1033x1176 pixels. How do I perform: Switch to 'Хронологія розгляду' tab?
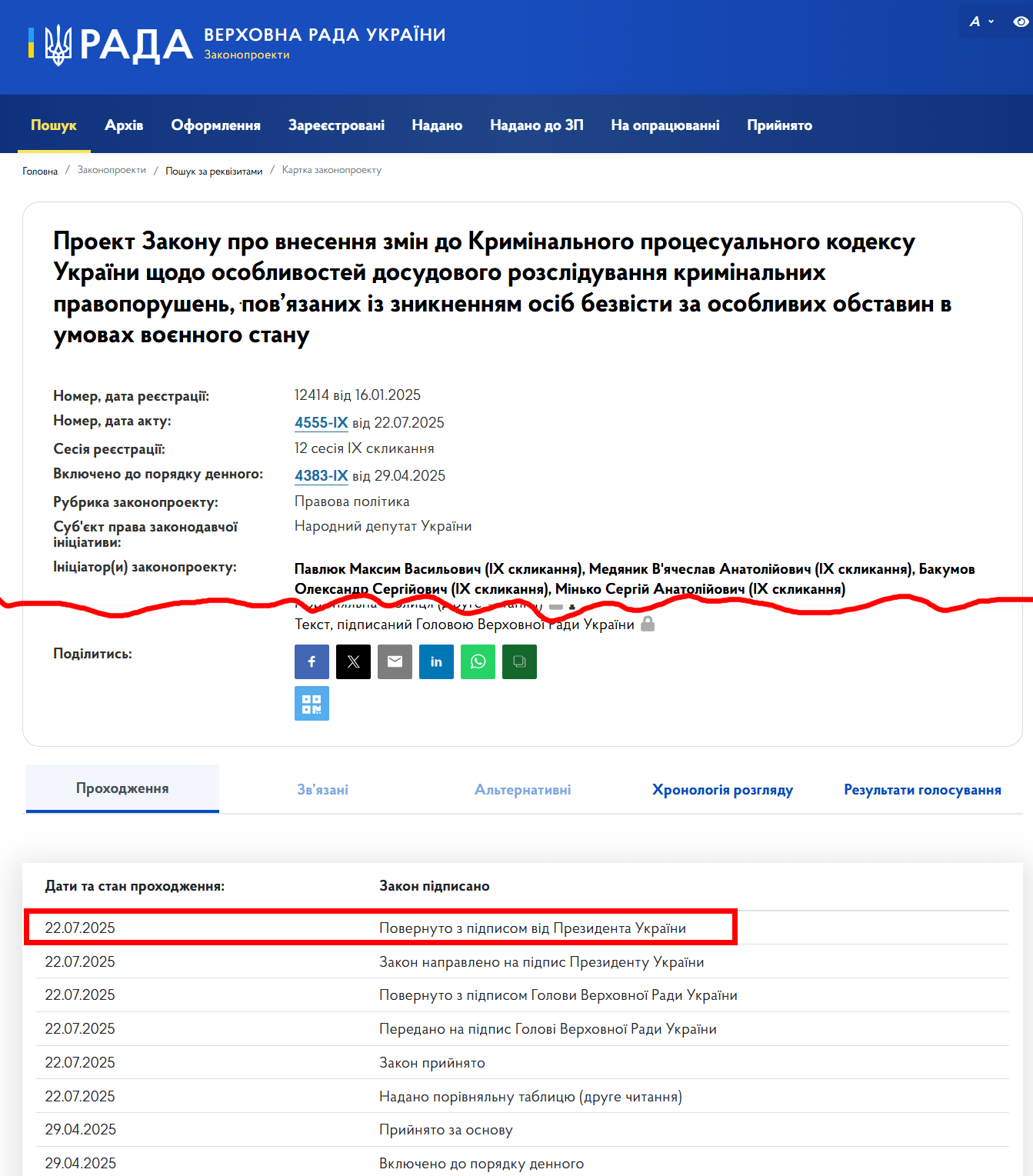click(x=722, y=790)
